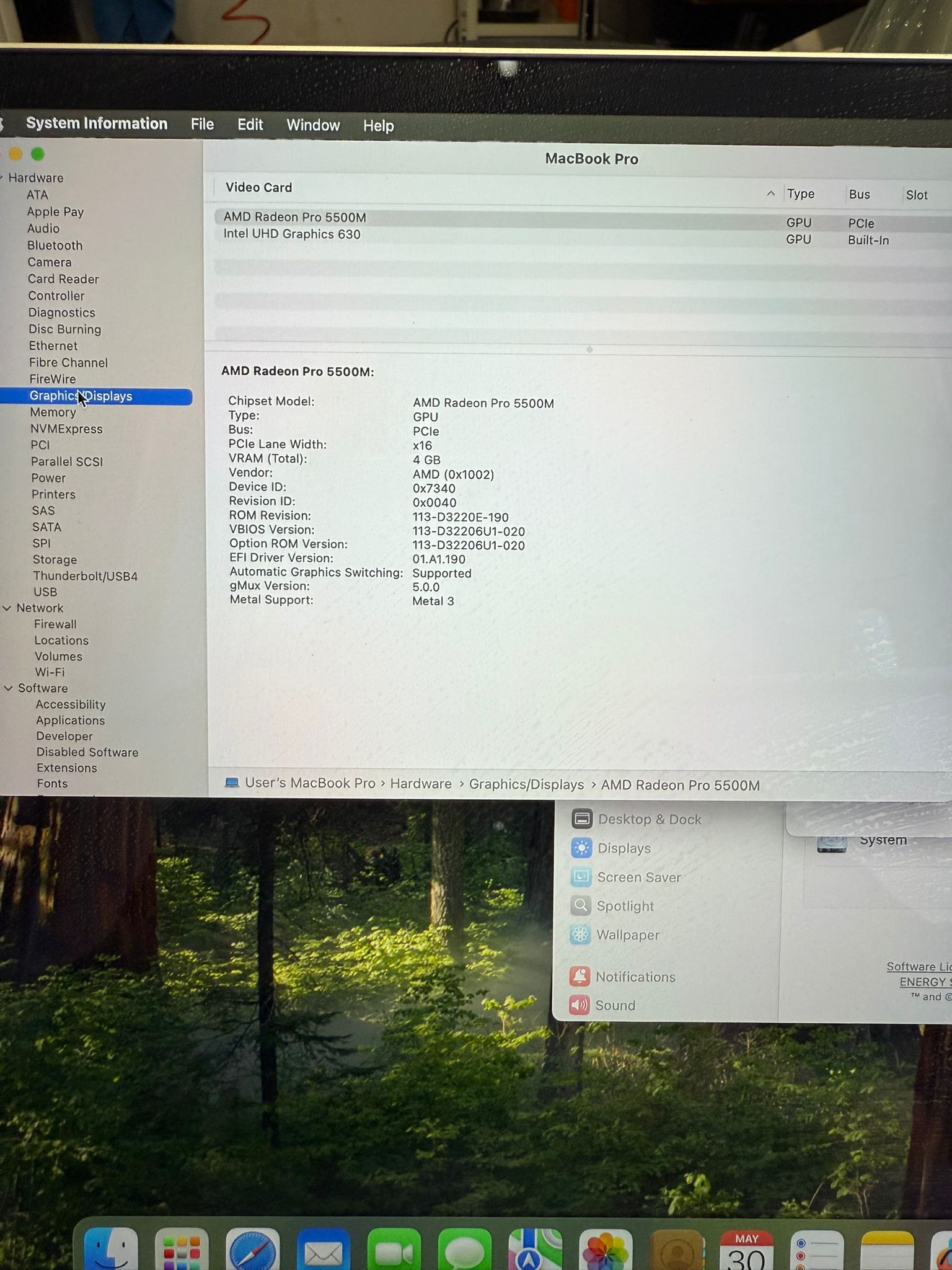Select Ethernet in the sidebar
The height and width of the screenshot is (1270, 952).
click(53, 346)
